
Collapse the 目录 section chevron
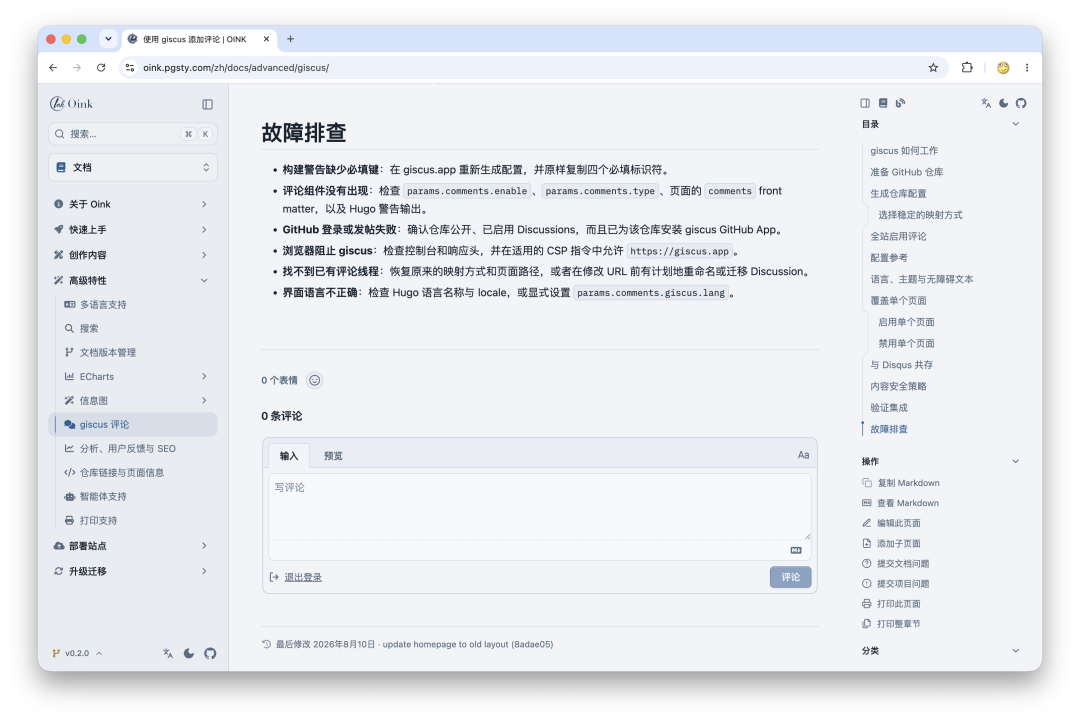pos(1015,124)
